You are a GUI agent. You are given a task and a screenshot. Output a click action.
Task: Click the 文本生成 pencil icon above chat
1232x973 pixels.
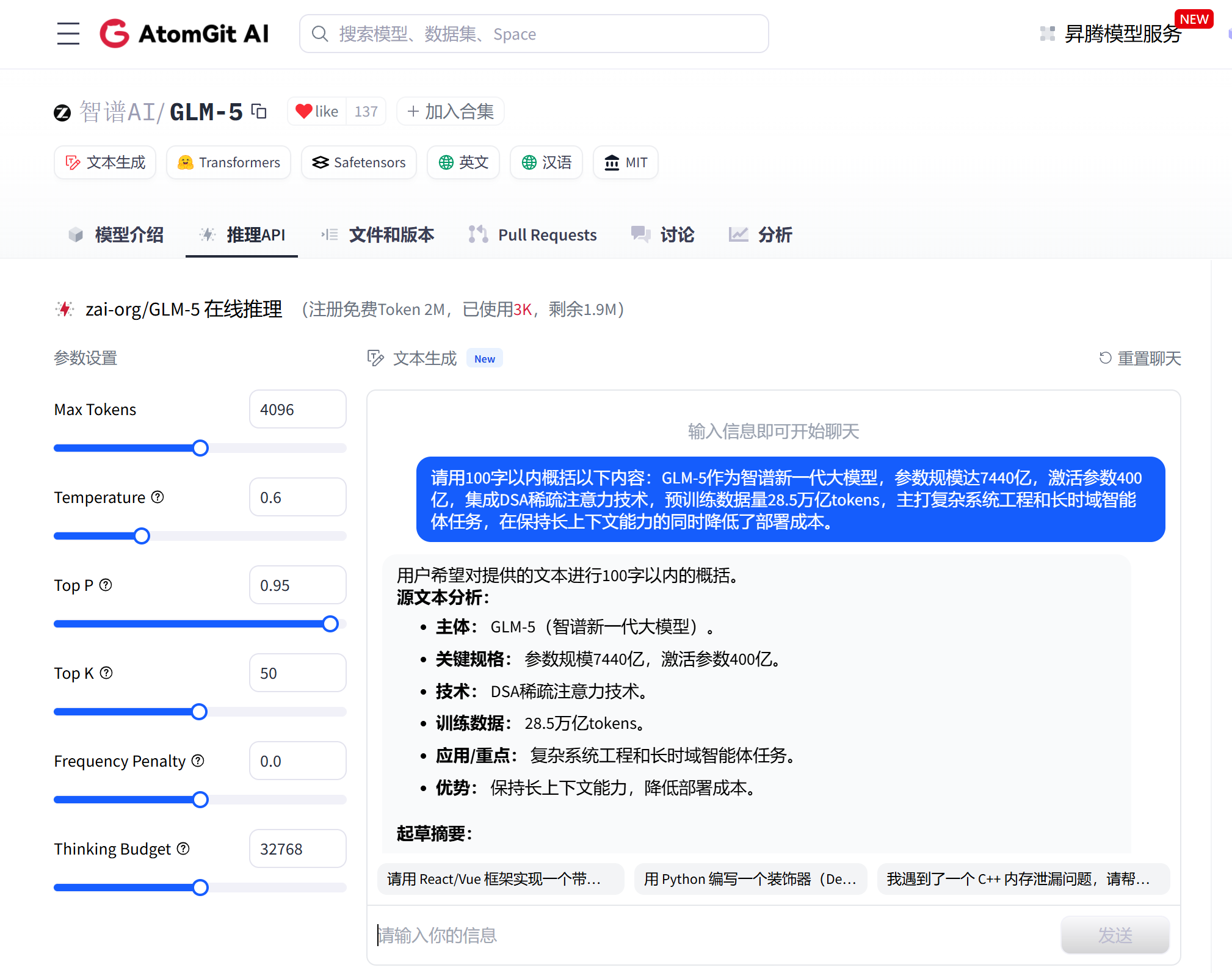coord(375,358)
